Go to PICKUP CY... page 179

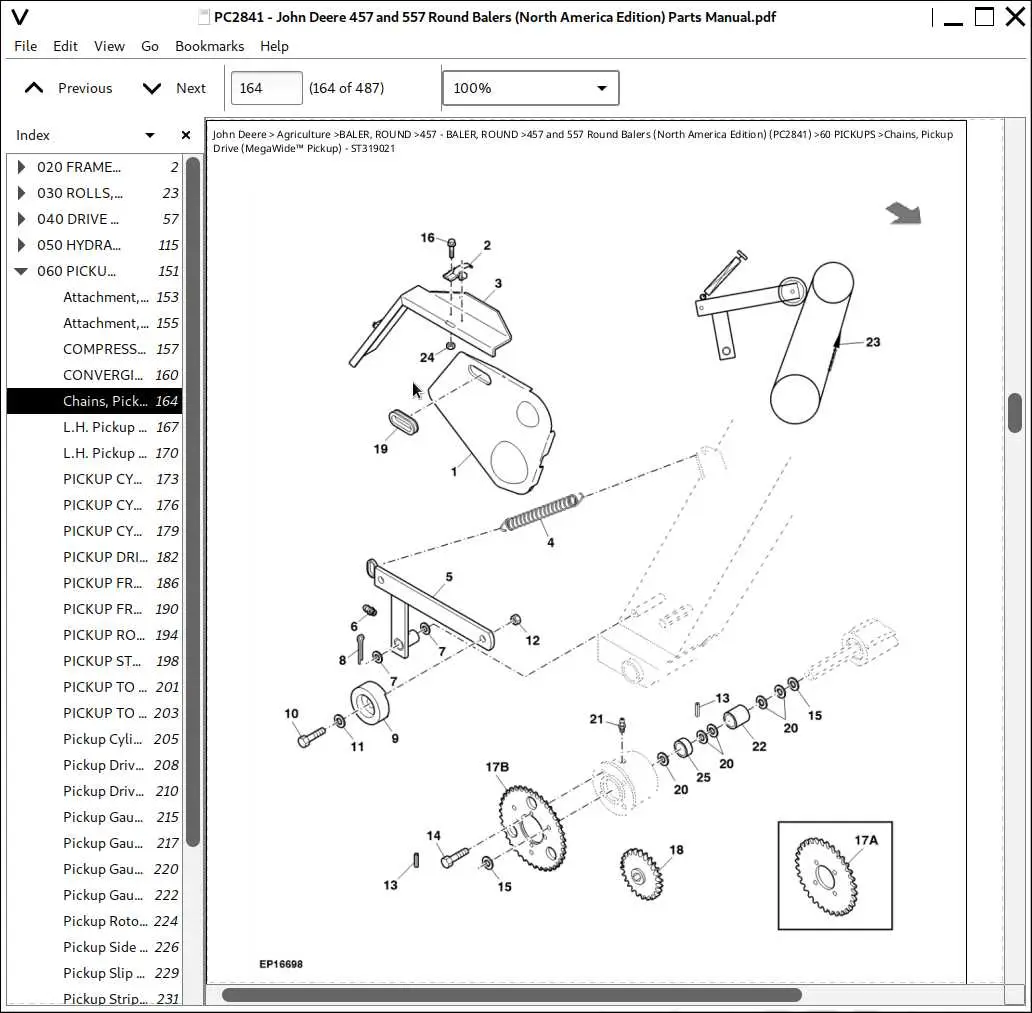click(94, 531)
